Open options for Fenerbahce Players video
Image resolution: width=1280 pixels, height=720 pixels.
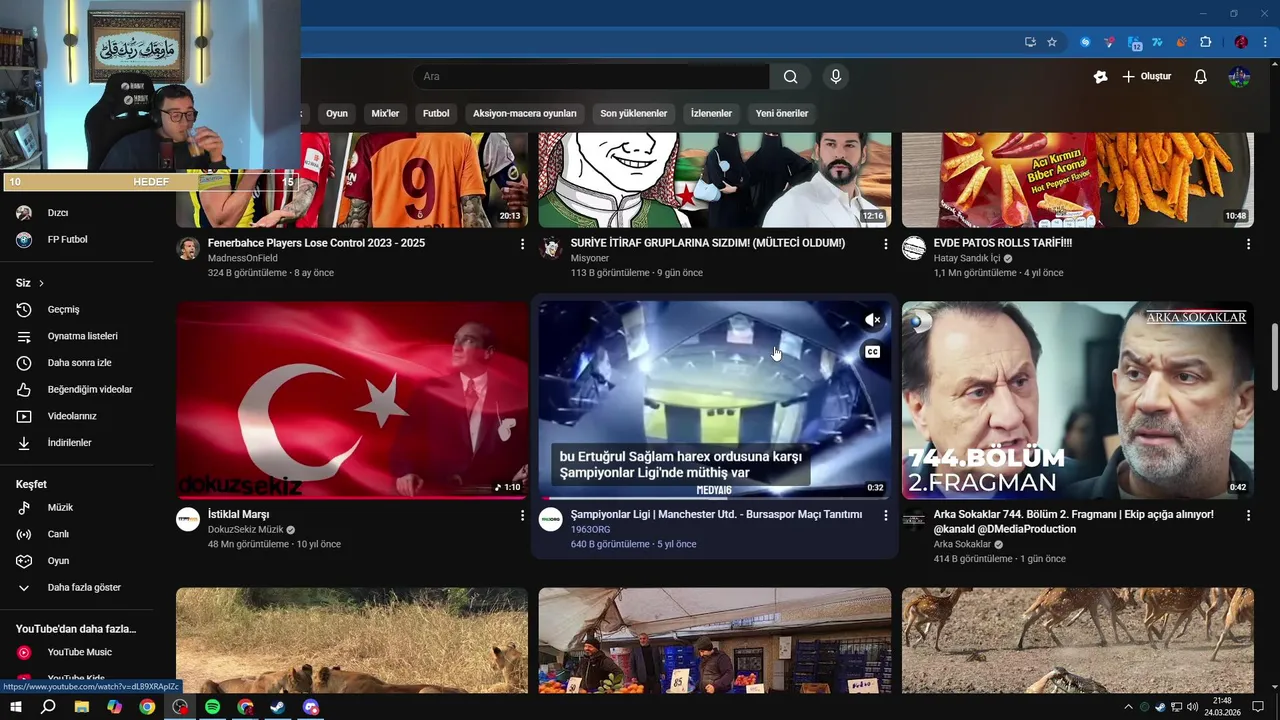522,244
